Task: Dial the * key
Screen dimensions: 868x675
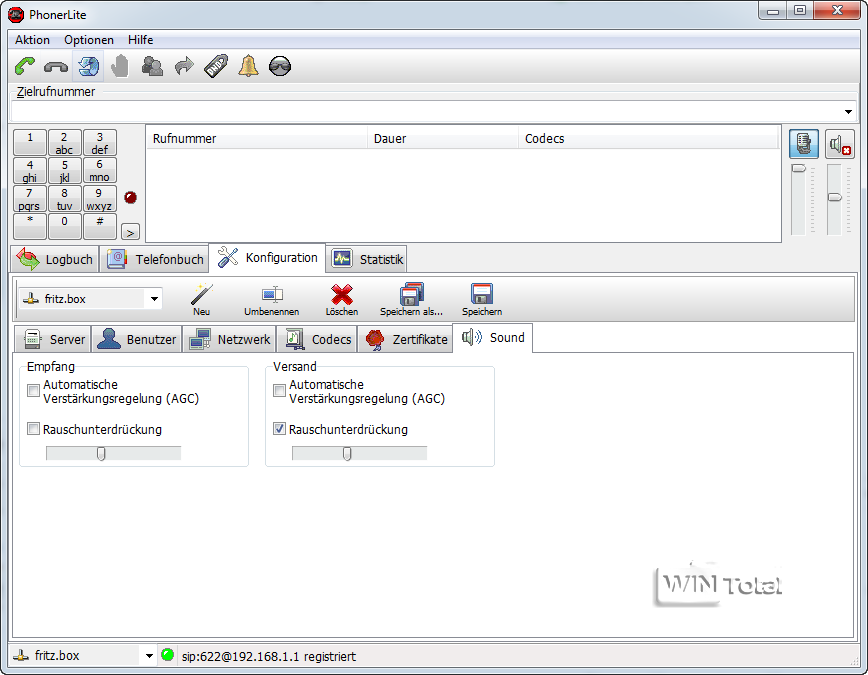Action: [x=30, y=227]
